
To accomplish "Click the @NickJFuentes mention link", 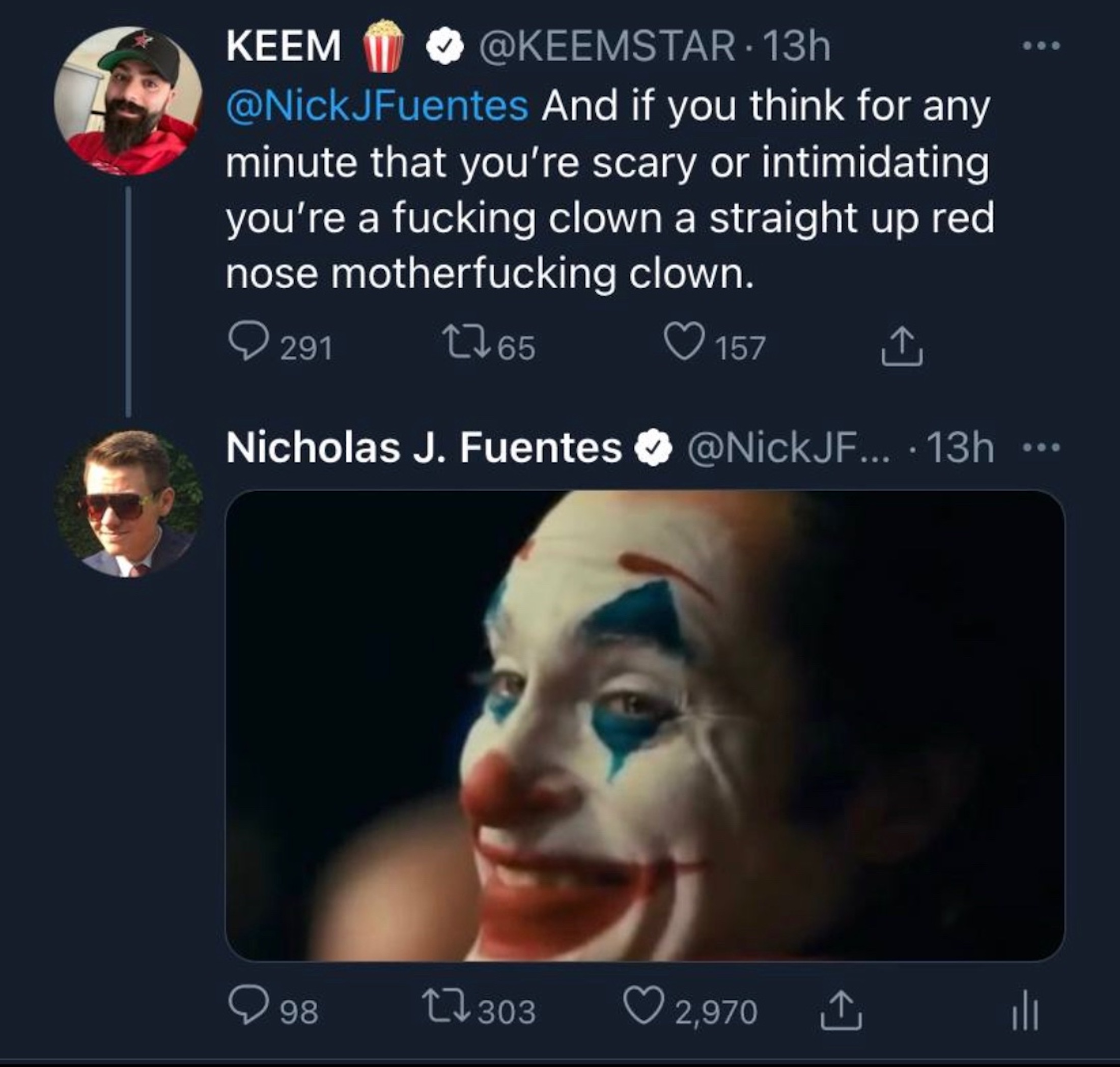I will point(377,106).
